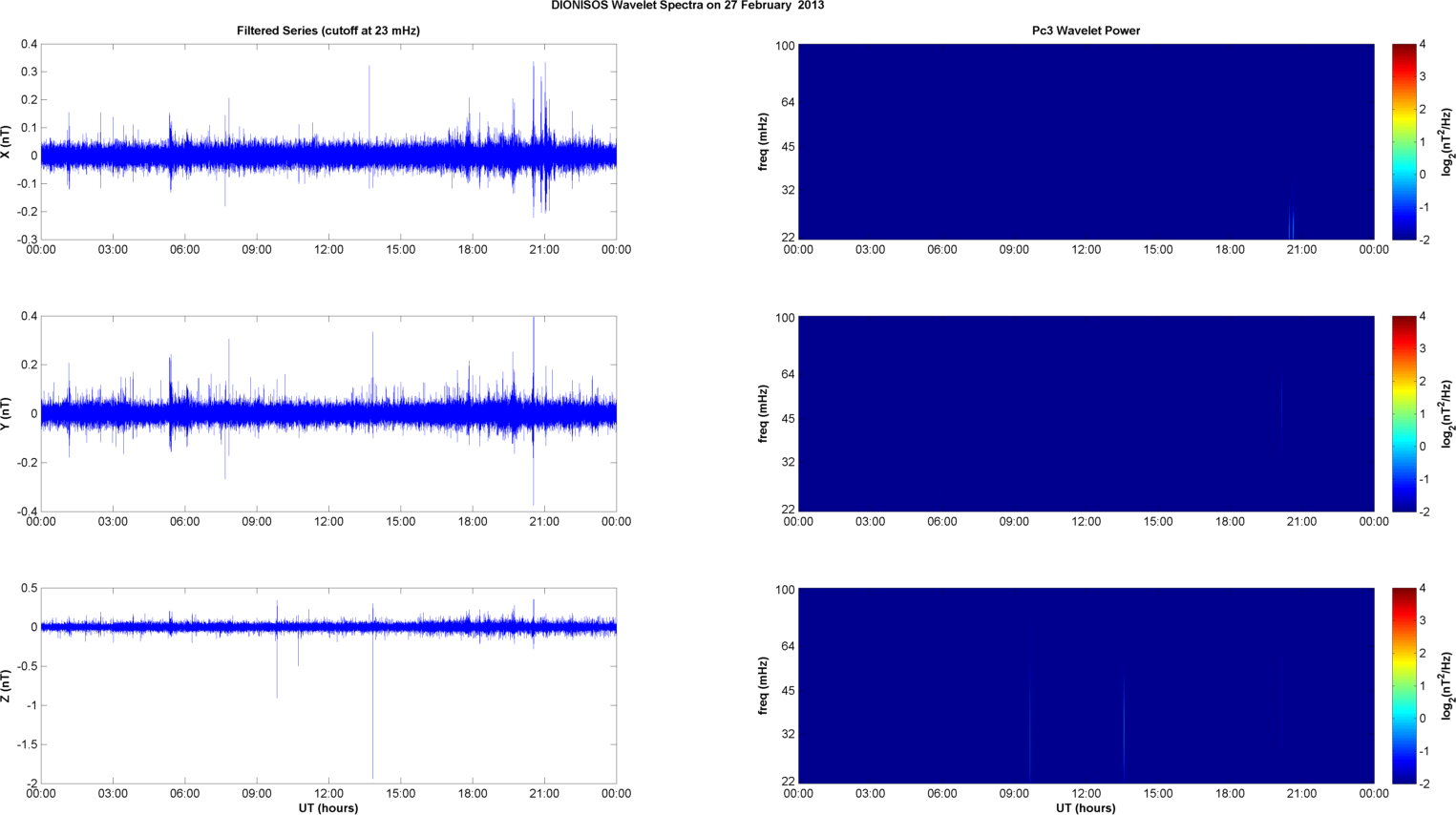Click freq (mHz) label of bottom spectrogram
Viewport: 1456px width, 815px height.
pyautogui.click(x=764, y=685)
